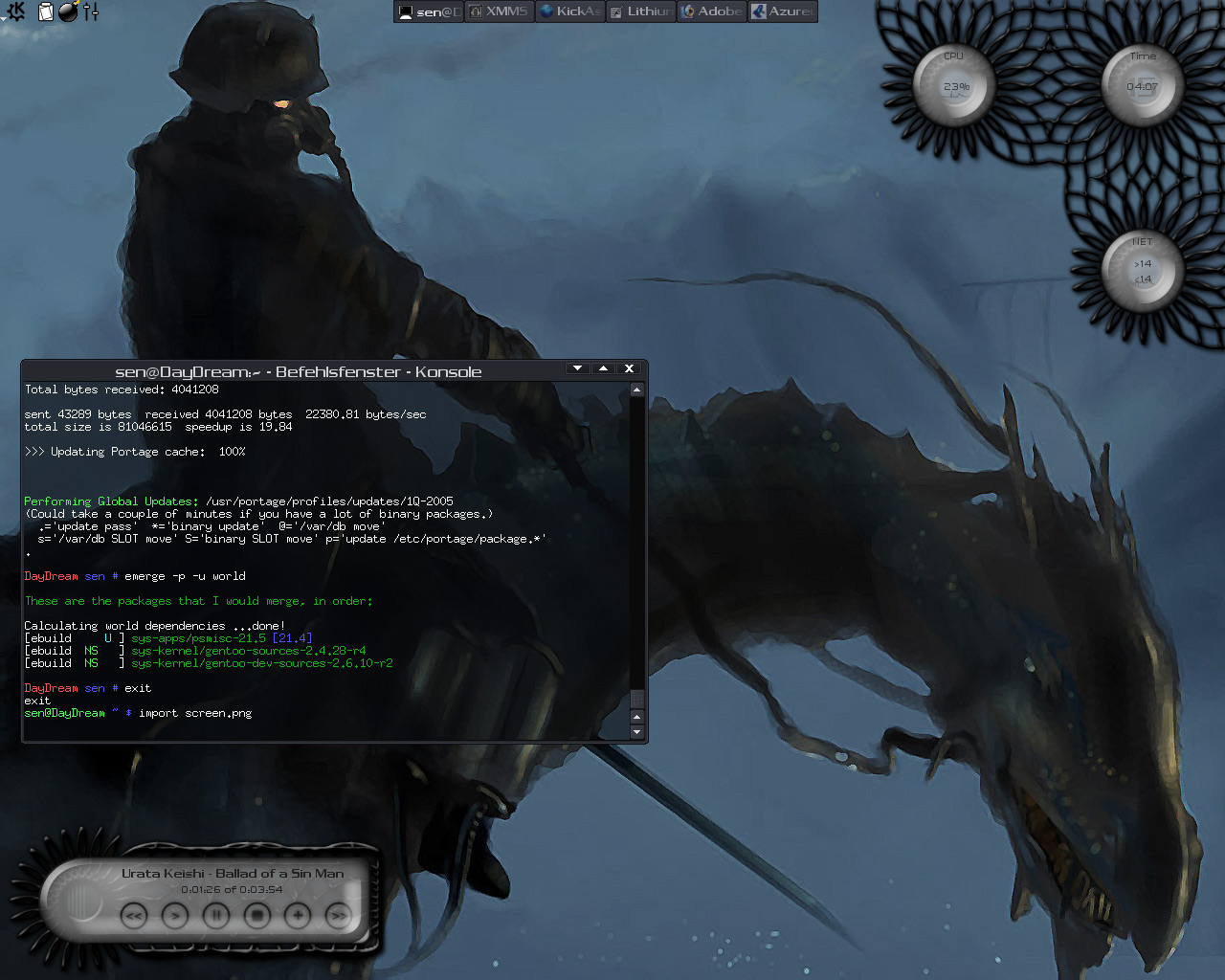Viewport: 1225px width, 980px height.
Task: Click the ribbed knob on music widget
Action: pos(78,902)
